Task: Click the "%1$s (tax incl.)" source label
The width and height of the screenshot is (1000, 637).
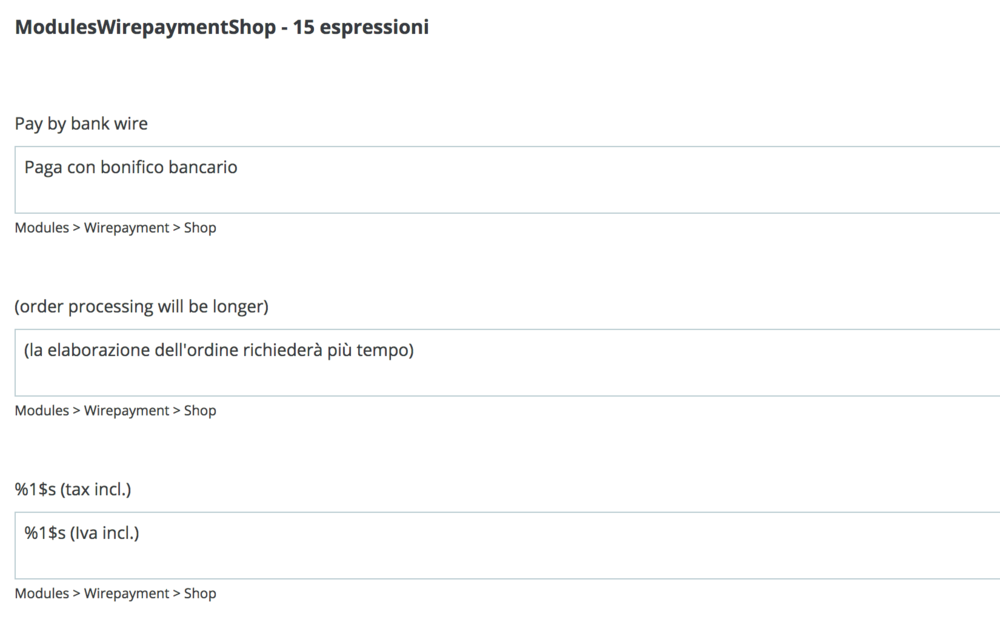Action: (x=73, y=489)
